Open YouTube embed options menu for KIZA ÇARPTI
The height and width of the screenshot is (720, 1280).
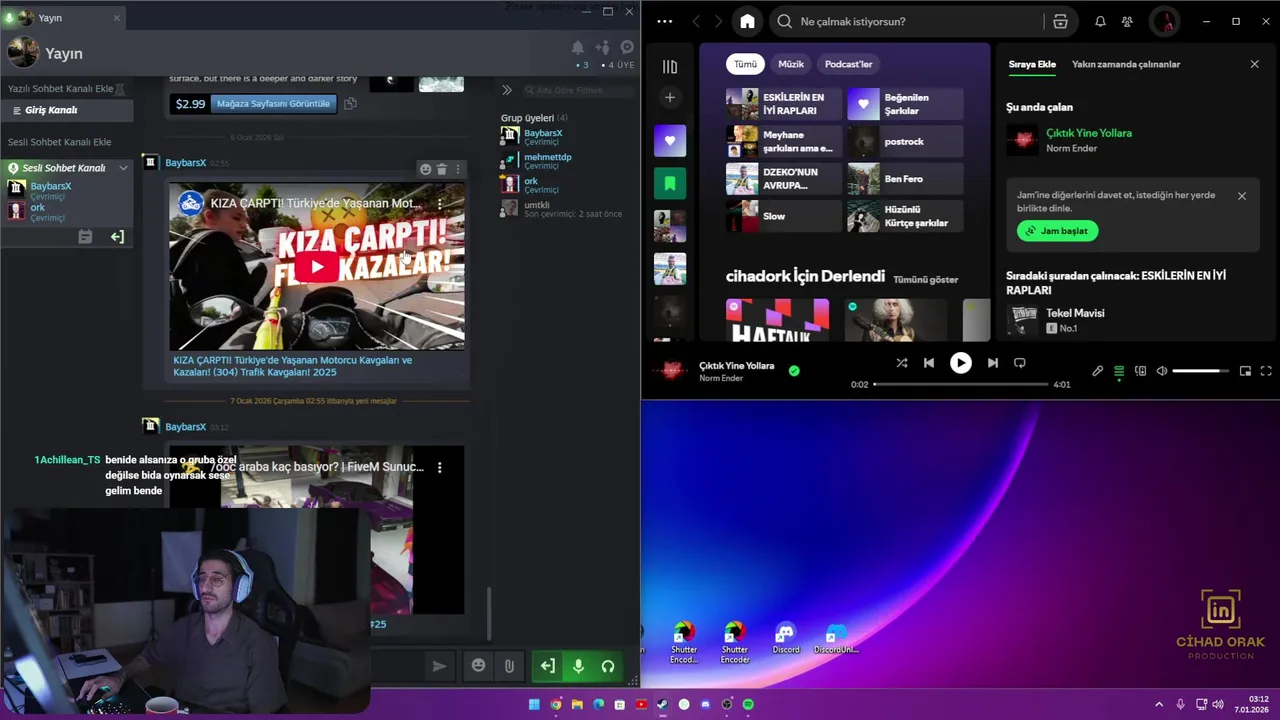[440, 203]
